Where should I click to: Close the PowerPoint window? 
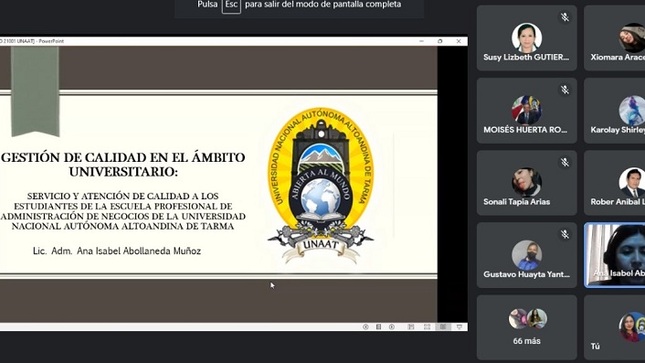click(459, 41)
